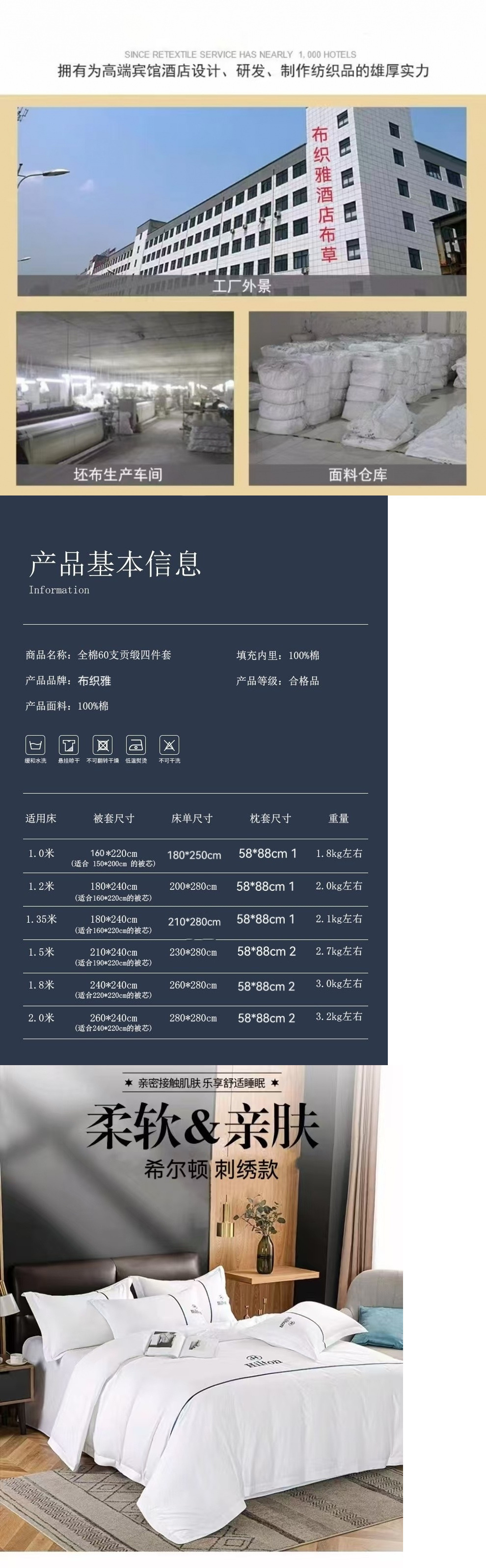The image size is (486, 1568).
Task: Open the 坯布生产车间 workshop photo
Action: click(x=125, y=398)
